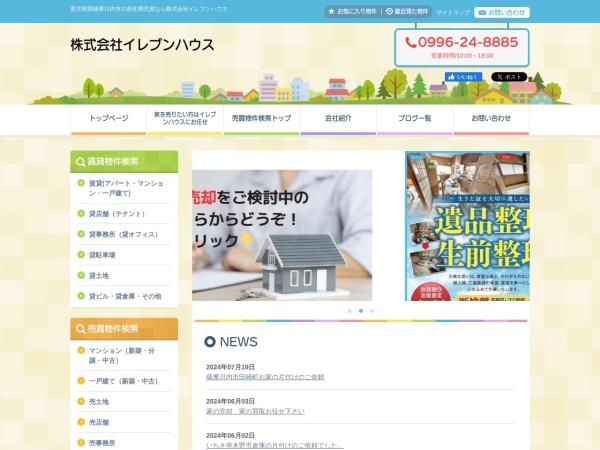Open 家を売りたい方はイレブンハウスにお任せ nav tab
Screen dimensions: 600x450
pyautogui.click(x=185, y=119)
